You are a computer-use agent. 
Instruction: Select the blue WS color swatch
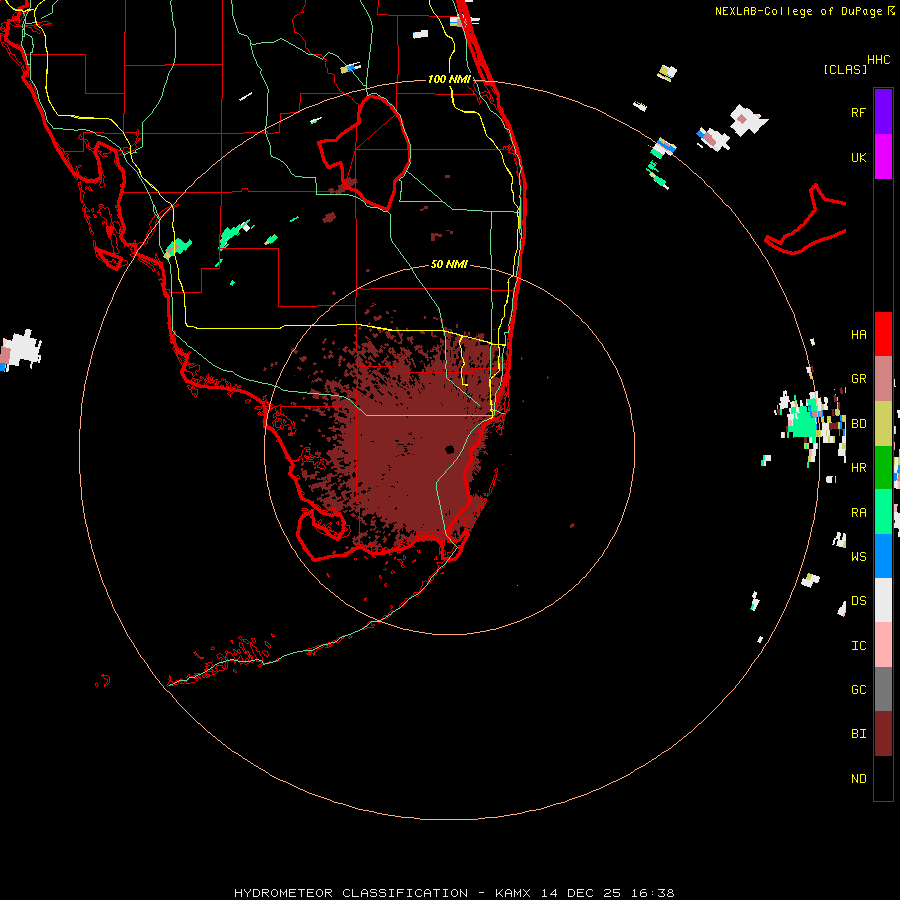(x=883, y=556)
